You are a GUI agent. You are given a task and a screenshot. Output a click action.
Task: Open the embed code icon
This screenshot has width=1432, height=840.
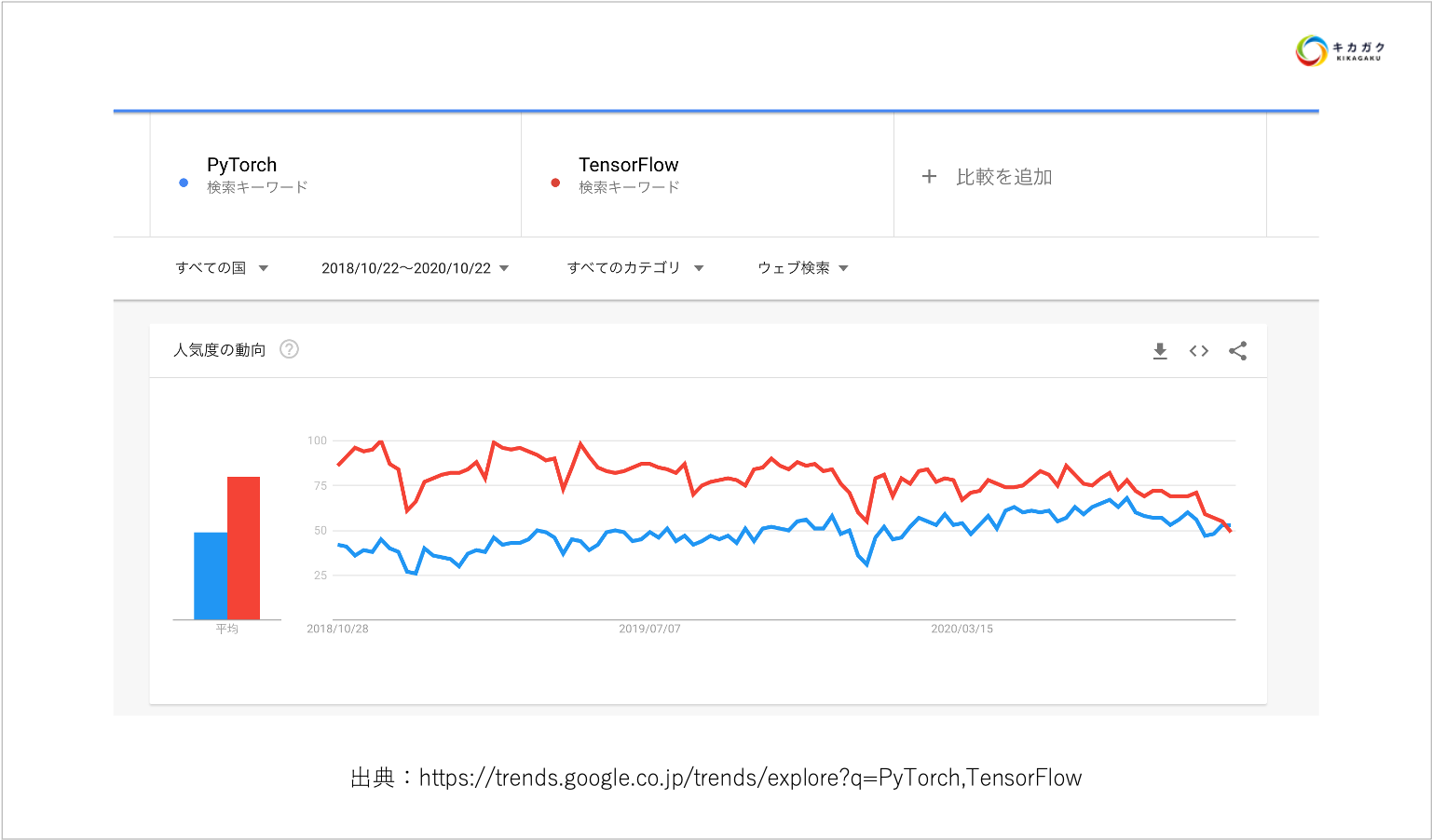1199,351
